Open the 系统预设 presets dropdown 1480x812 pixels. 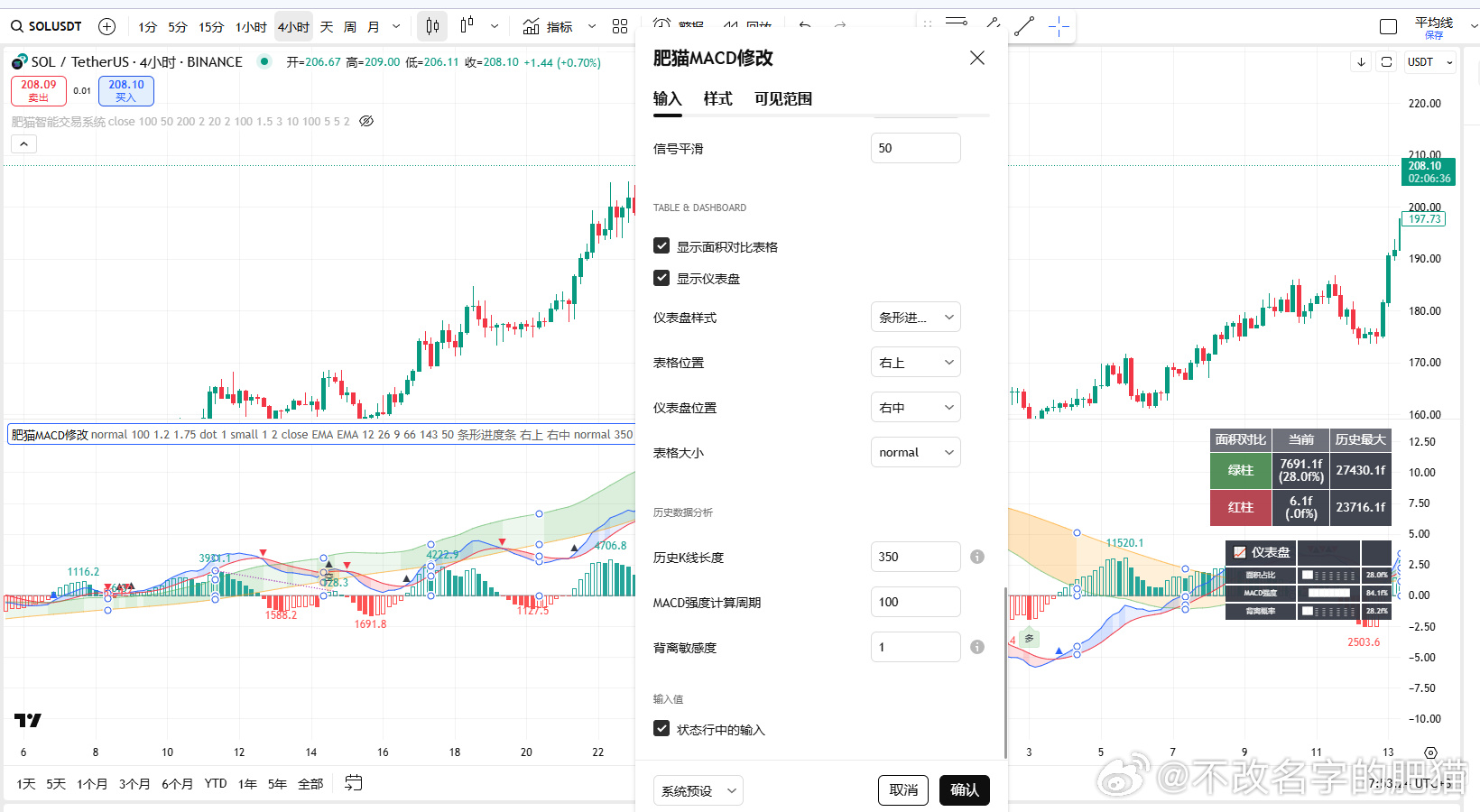tap(698, 790)
